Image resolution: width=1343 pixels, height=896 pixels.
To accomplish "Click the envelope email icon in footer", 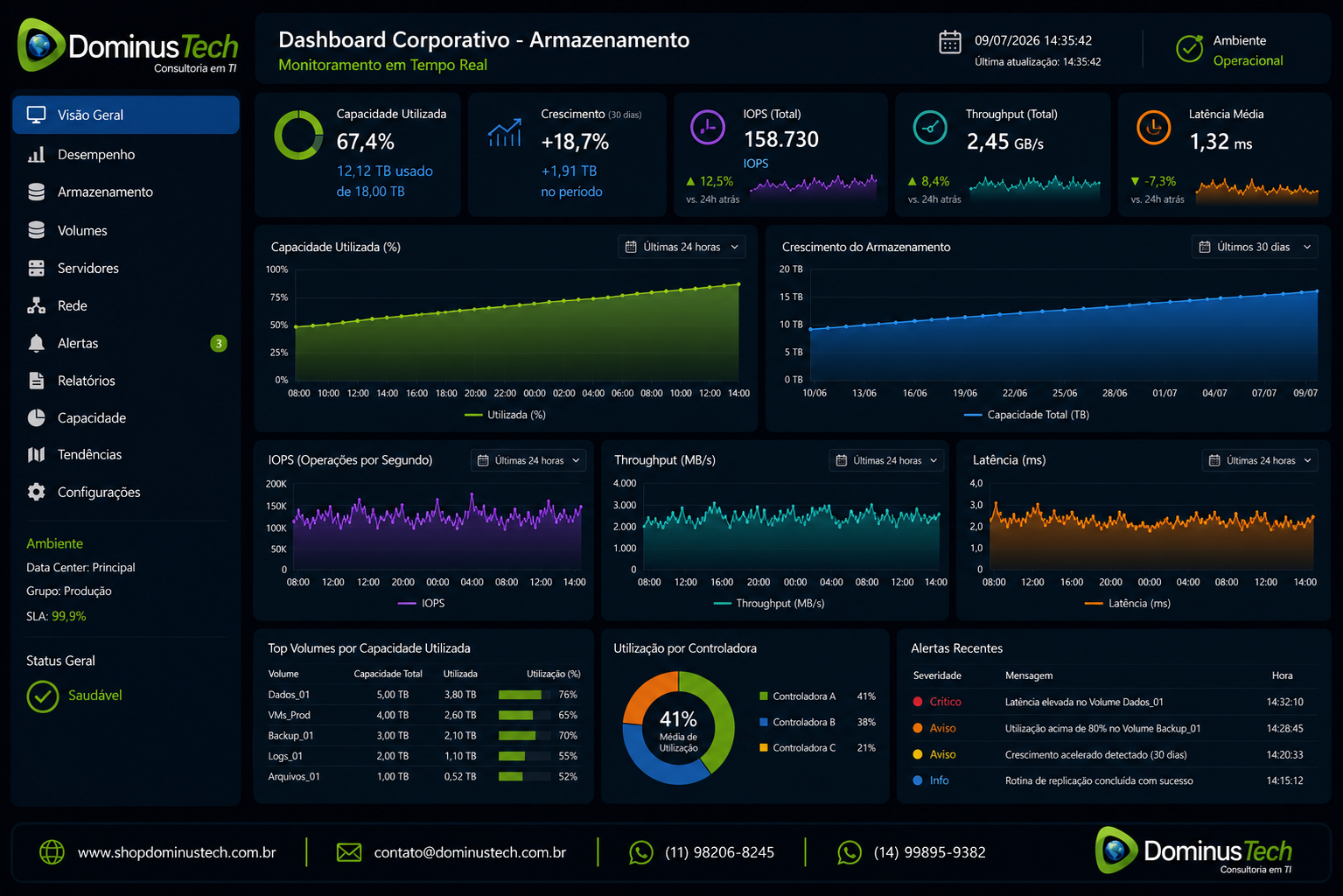I will point(349,852).
